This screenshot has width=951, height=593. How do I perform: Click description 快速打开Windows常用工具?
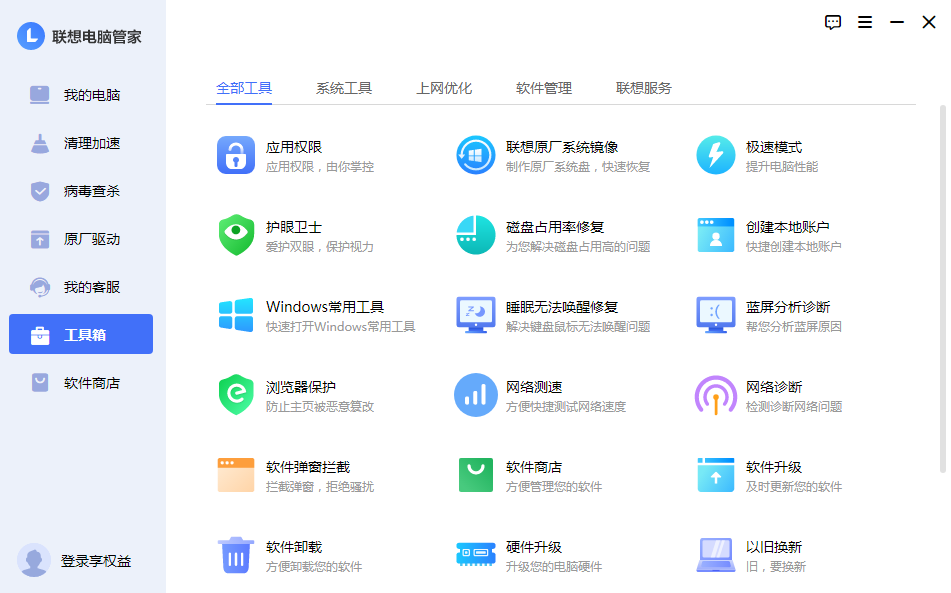[x=341, y=327]
